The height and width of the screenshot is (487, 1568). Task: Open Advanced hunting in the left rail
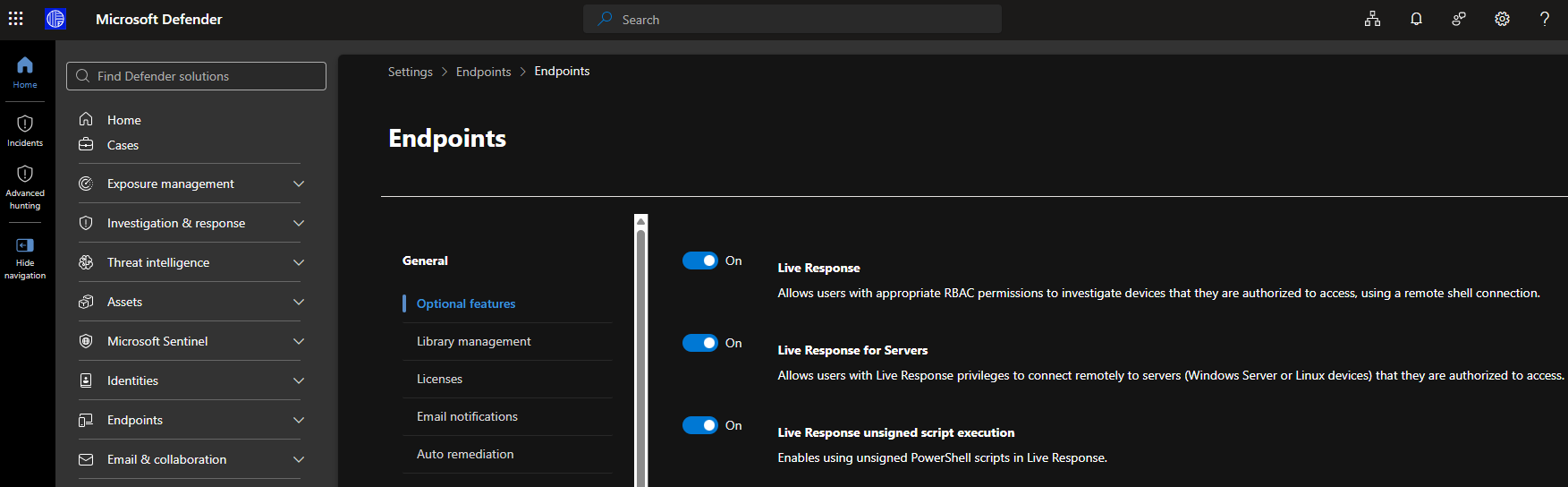(25, 186)
